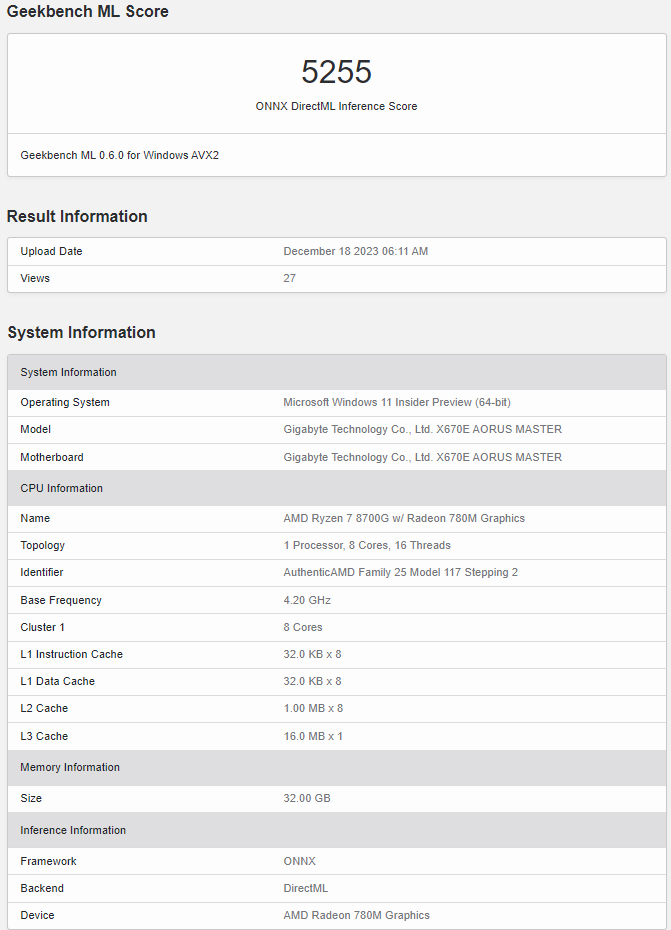Select the Model row label
This screenshot has height=930, width=671.
point(36,429)
